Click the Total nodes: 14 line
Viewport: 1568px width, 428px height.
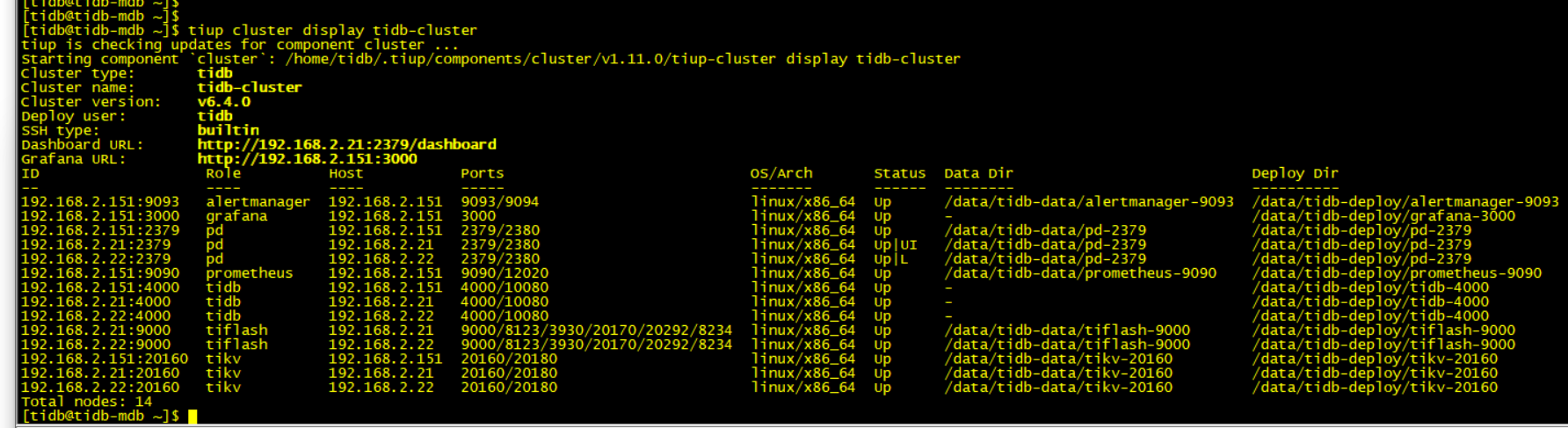(87, 401)
